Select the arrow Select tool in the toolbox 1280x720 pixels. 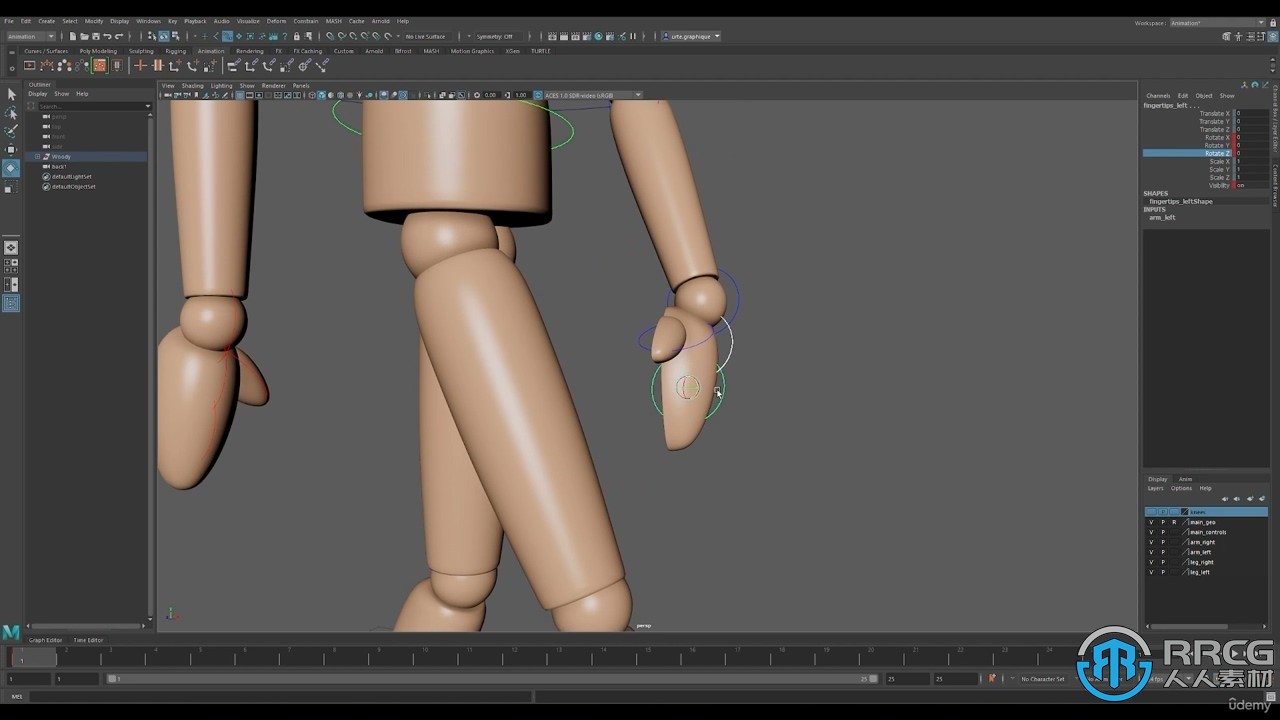pos(11,94)
